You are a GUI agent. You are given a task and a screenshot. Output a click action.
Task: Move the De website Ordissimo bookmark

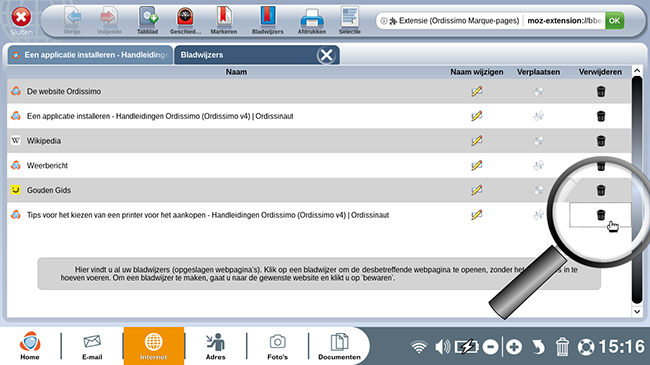[538, 91]
